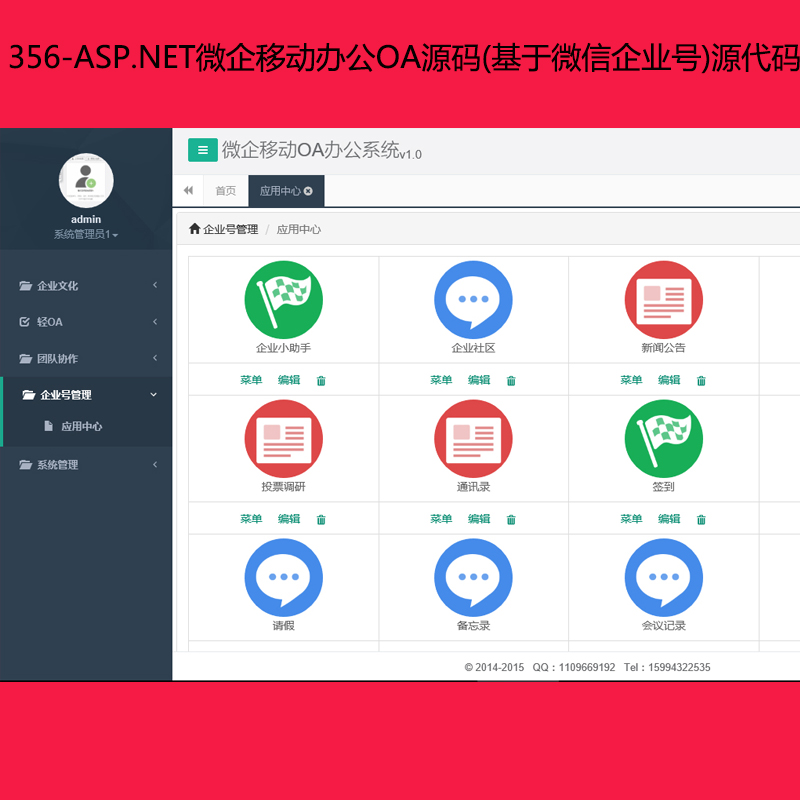Click 编辑 under 通讯录
The width and height of the screenshot is (800, 800).
click(479, 518)
